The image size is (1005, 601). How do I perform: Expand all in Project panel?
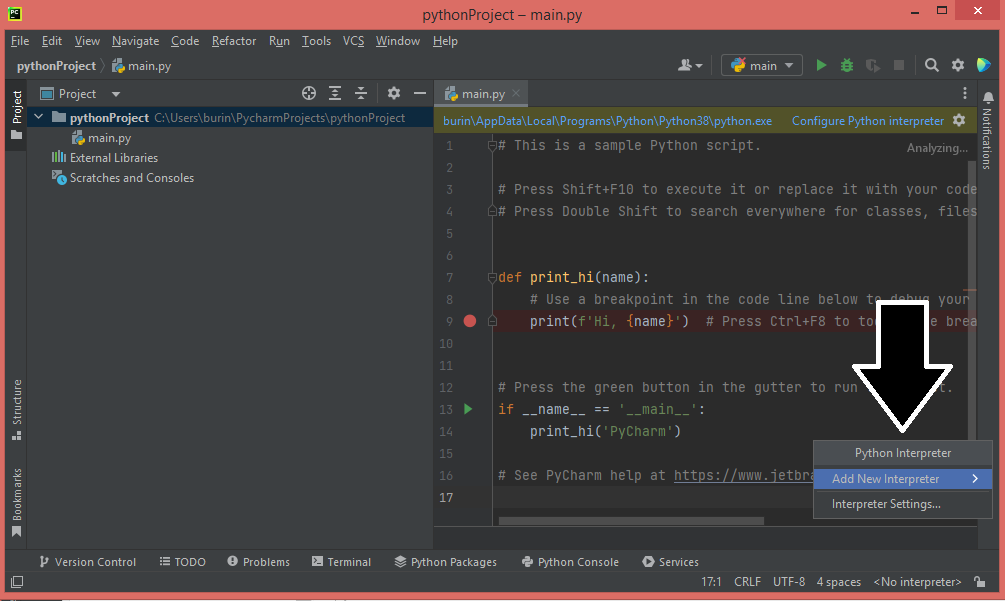click(335, 94)
